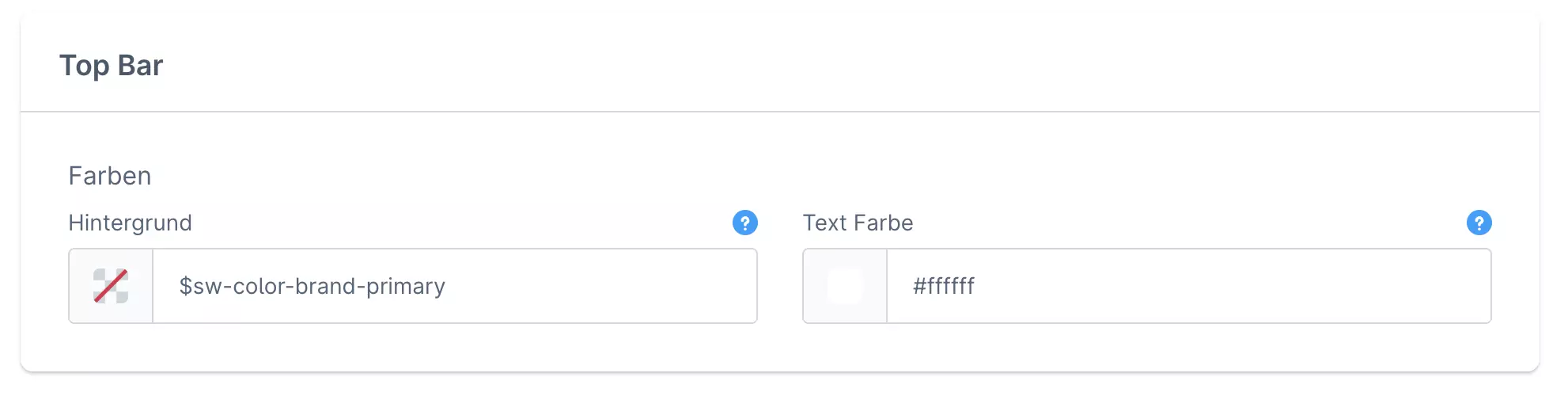This screenshot has height=396, width=1568.
Task: Click empty area of Top Bar header
Action: (791, 65)
